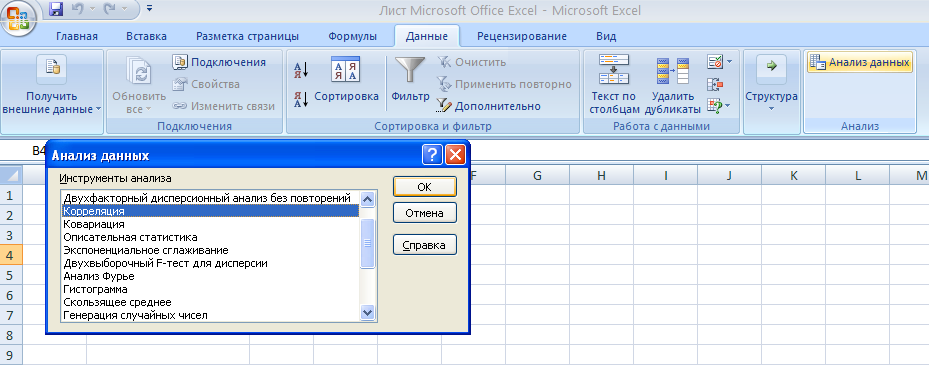Click the list scrollbar down arrow

[368, 312]
